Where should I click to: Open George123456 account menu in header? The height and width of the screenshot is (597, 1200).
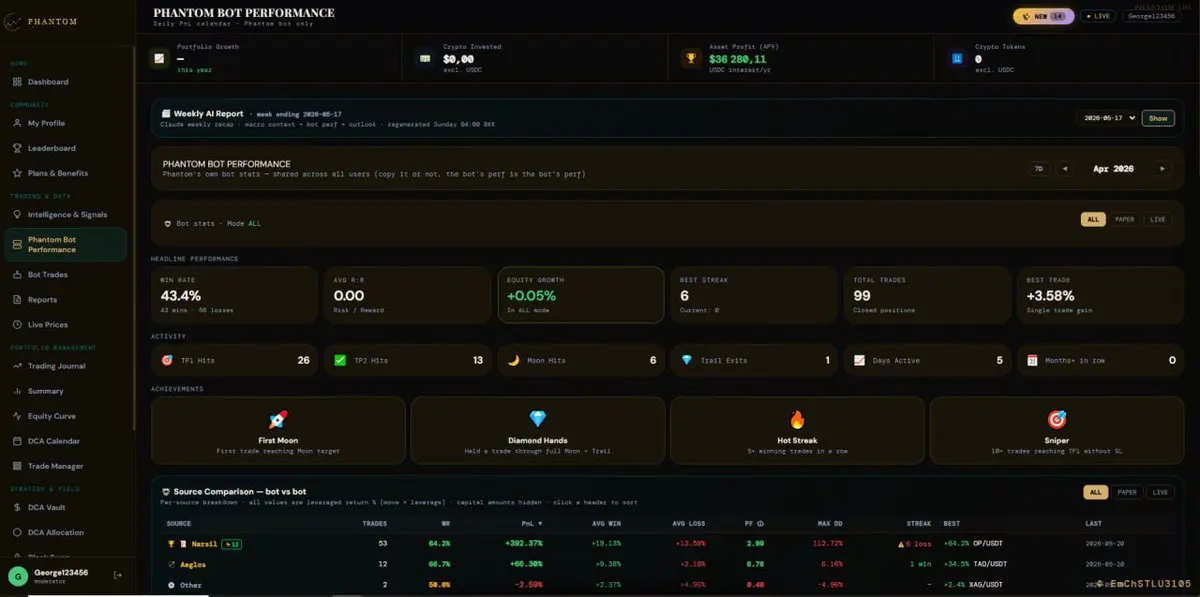[1152, 16]
